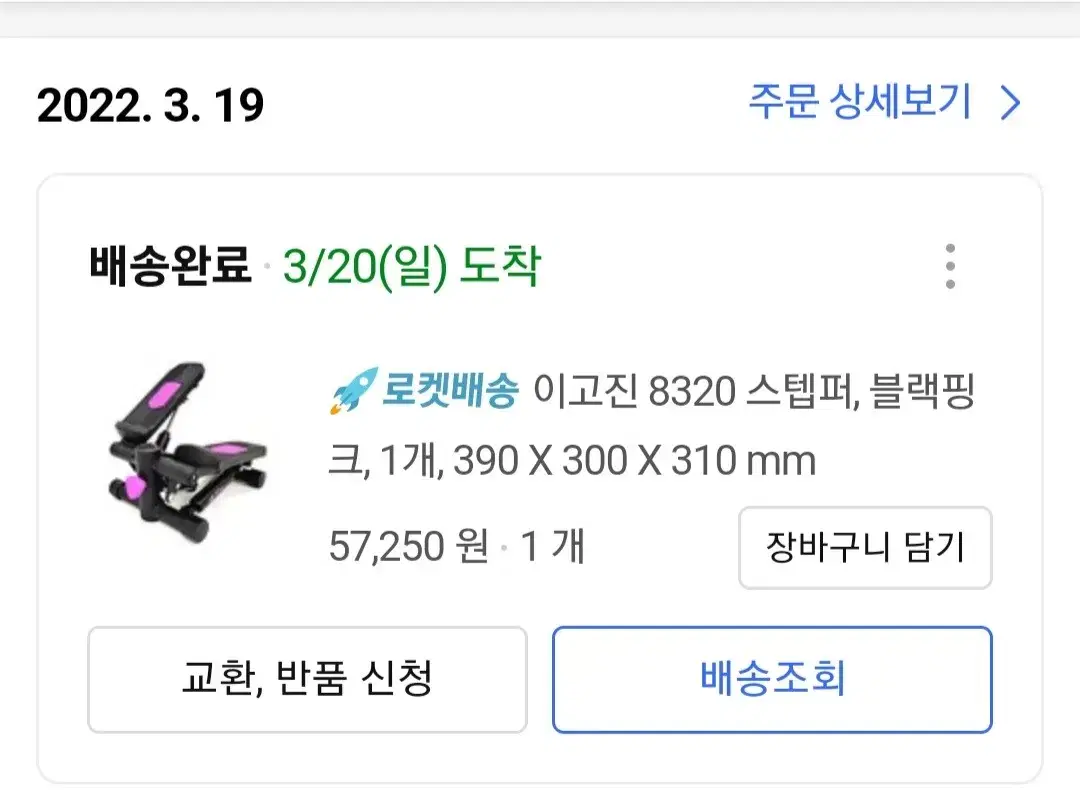
Task: Select the 2022. 3. 19 order date heading
Action: pos(150,105)
